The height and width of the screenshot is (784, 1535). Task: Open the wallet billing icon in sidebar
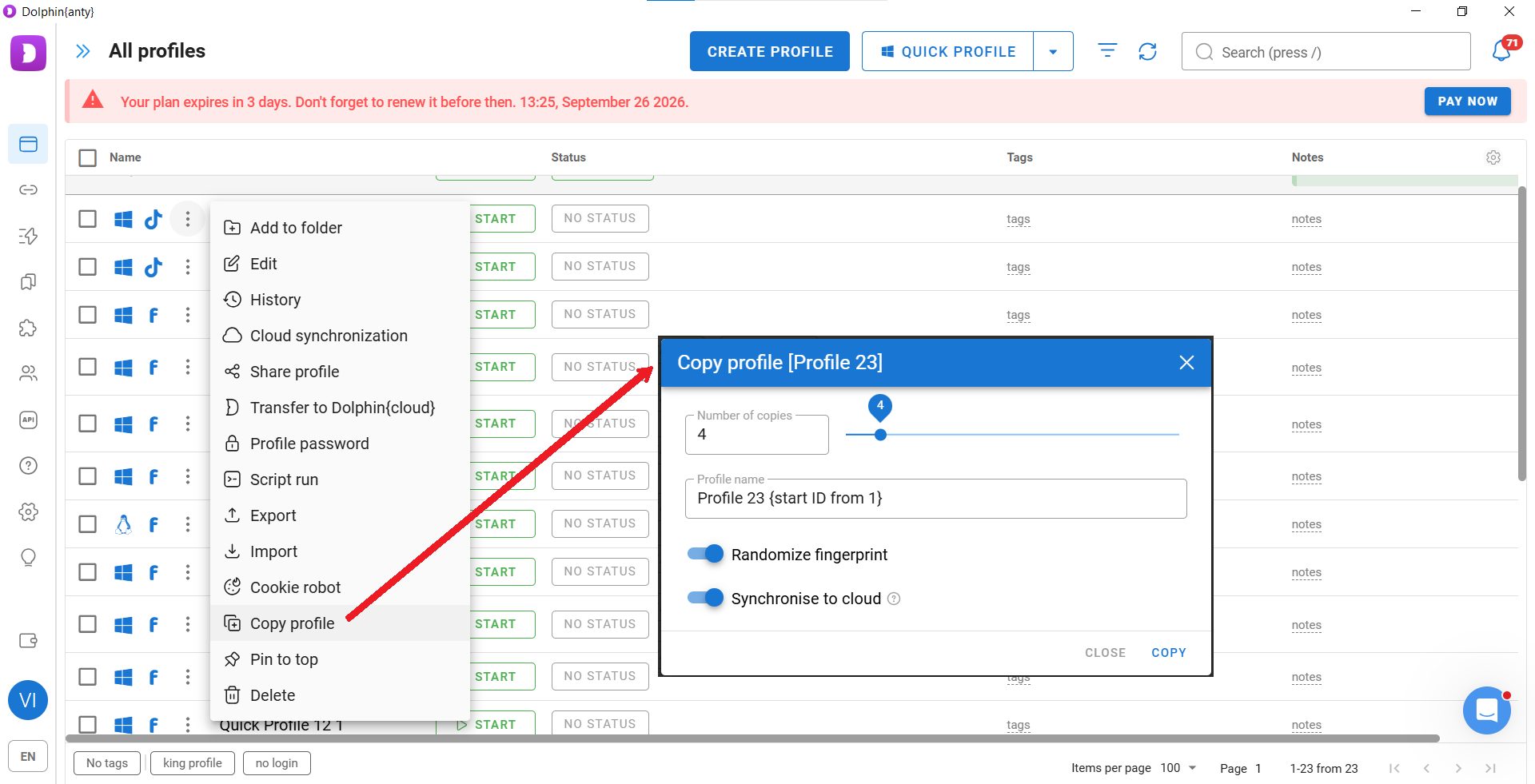click(28, 640)
